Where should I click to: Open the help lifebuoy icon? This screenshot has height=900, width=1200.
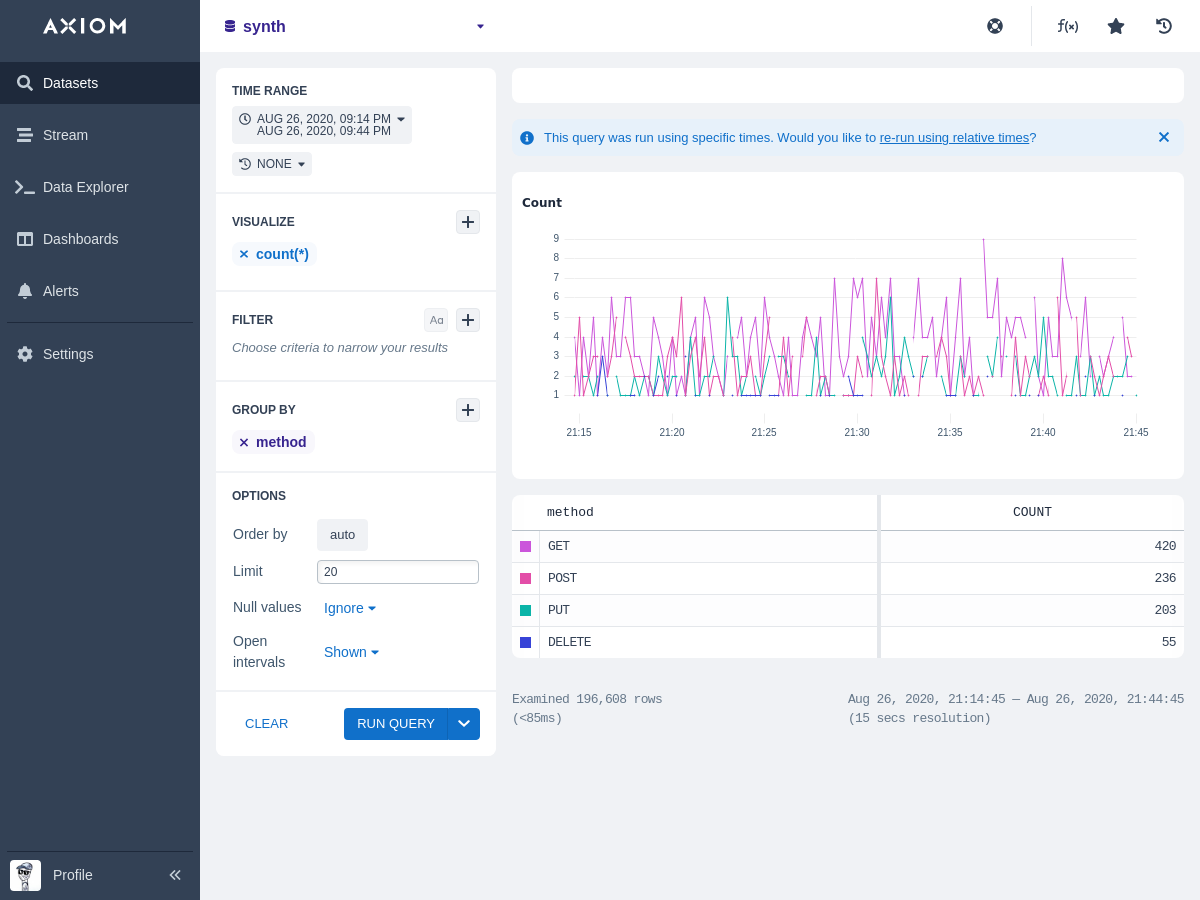click(995, 26)
